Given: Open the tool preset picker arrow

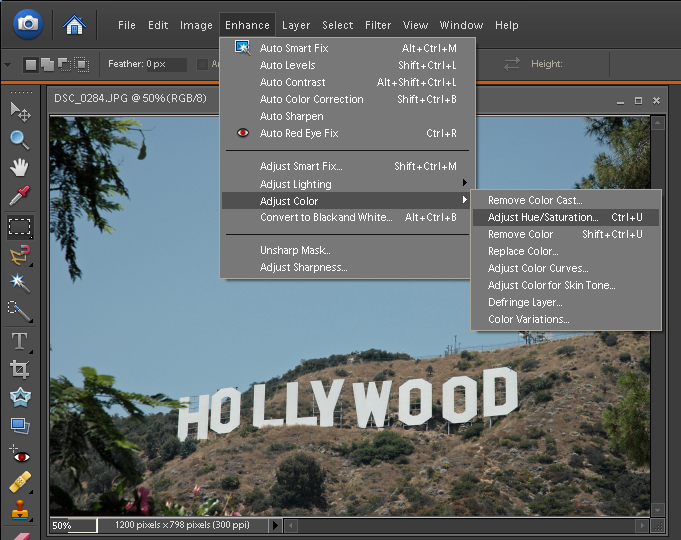Looking at the screenshot, I should (8, 65).
